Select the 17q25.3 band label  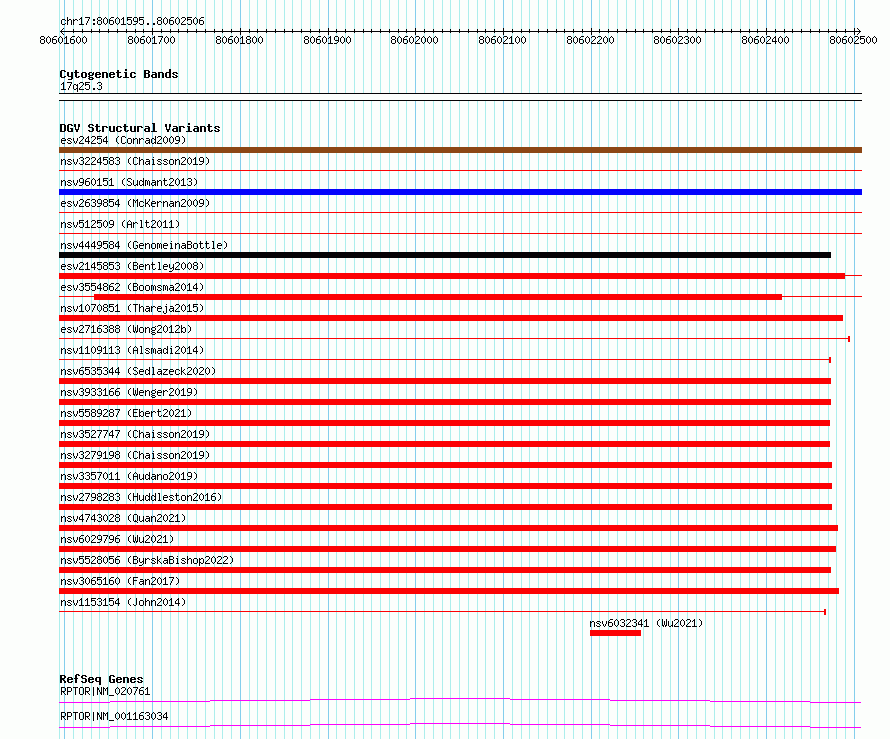click(81, 86)
